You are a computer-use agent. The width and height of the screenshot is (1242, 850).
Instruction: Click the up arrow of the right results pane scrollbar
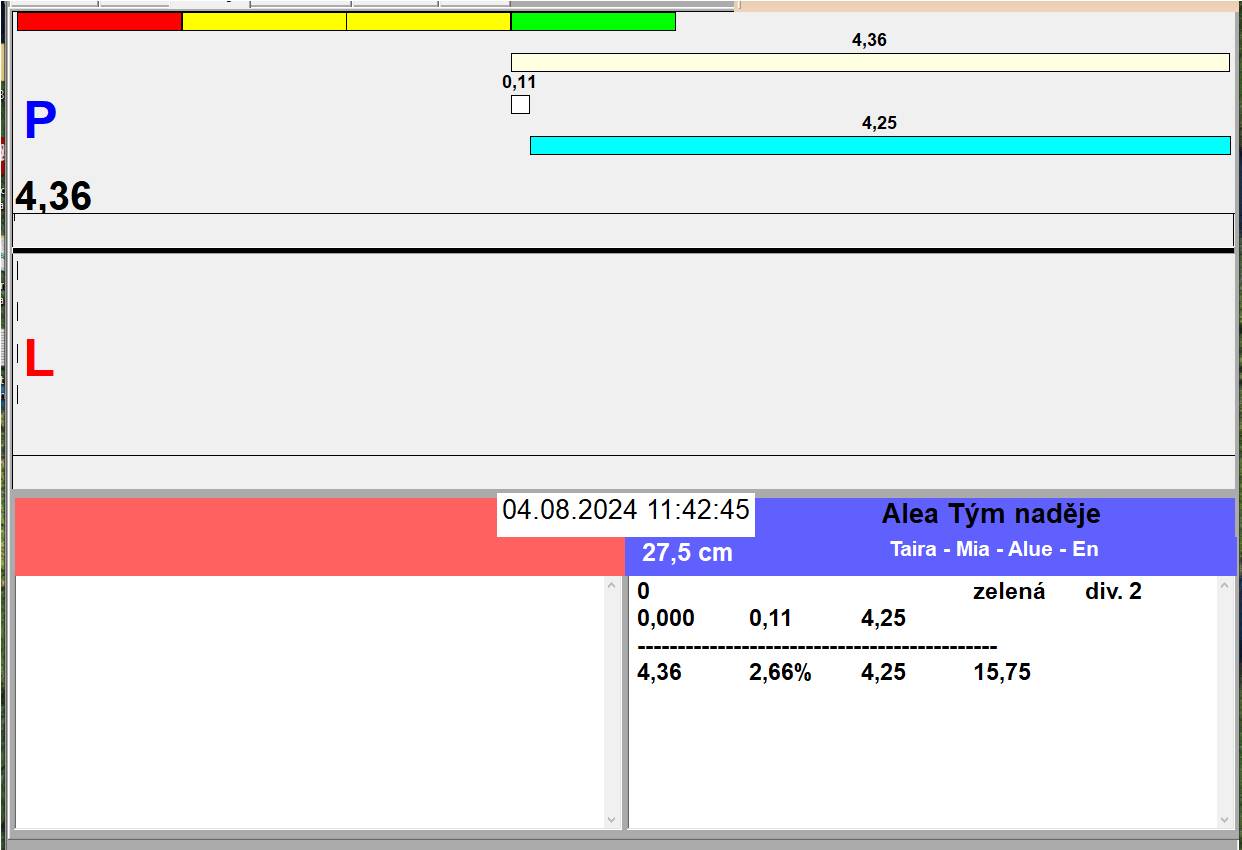(x=1226, y=587)
